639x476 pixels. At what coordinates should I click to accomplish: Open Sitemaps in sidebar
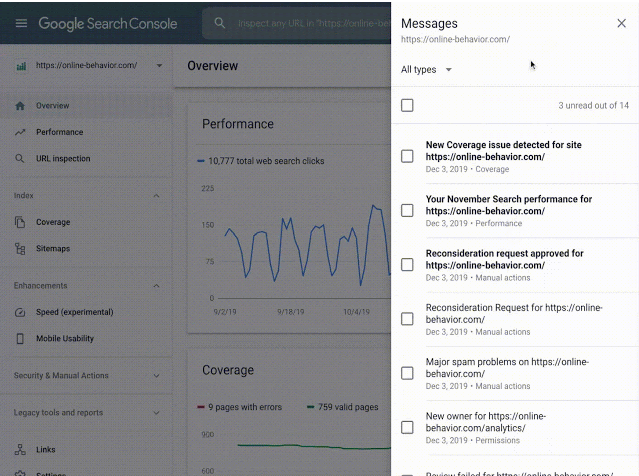(x=86, y=249)
